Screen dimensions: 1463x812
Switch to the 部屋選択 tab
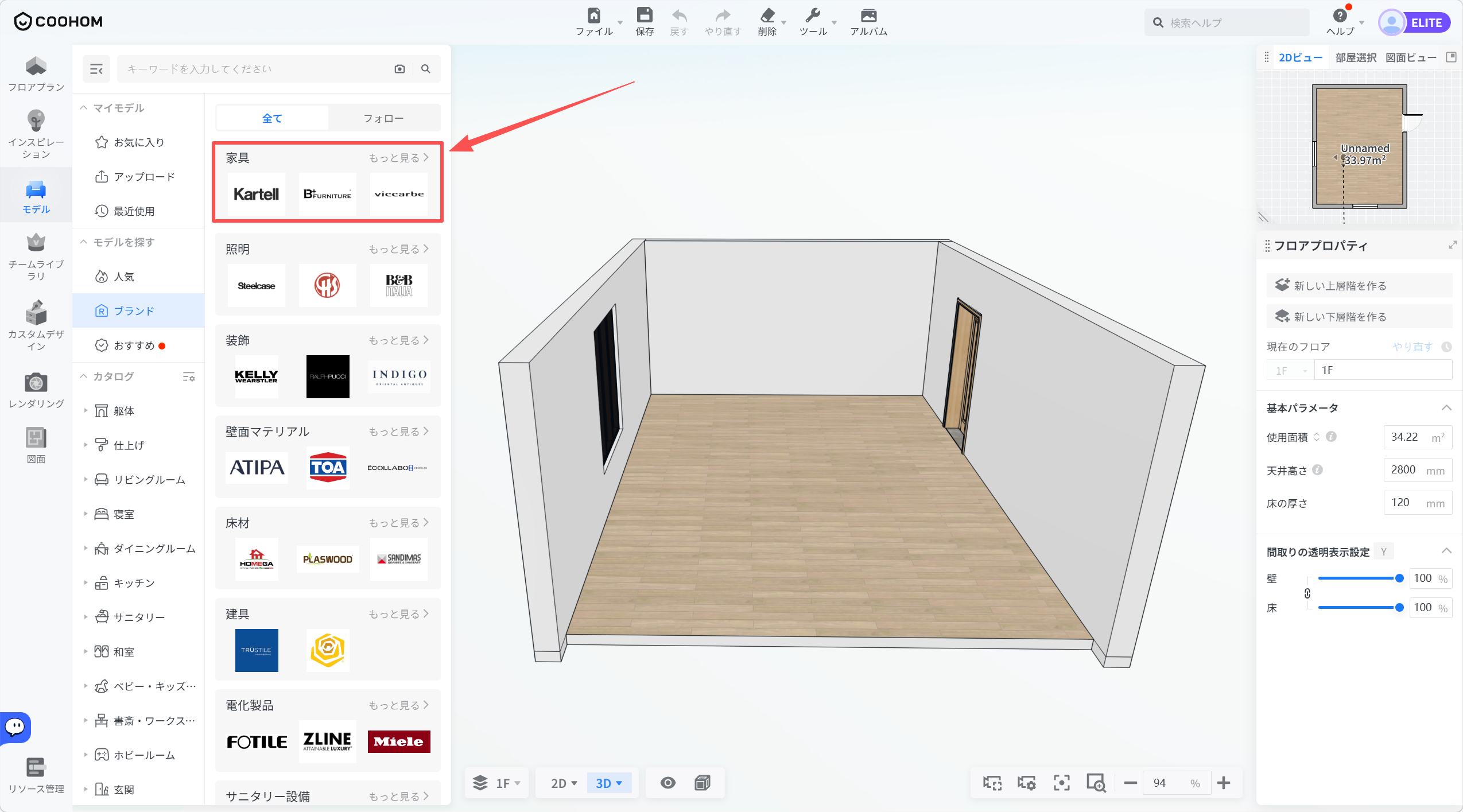click(x=1356, y=57)
